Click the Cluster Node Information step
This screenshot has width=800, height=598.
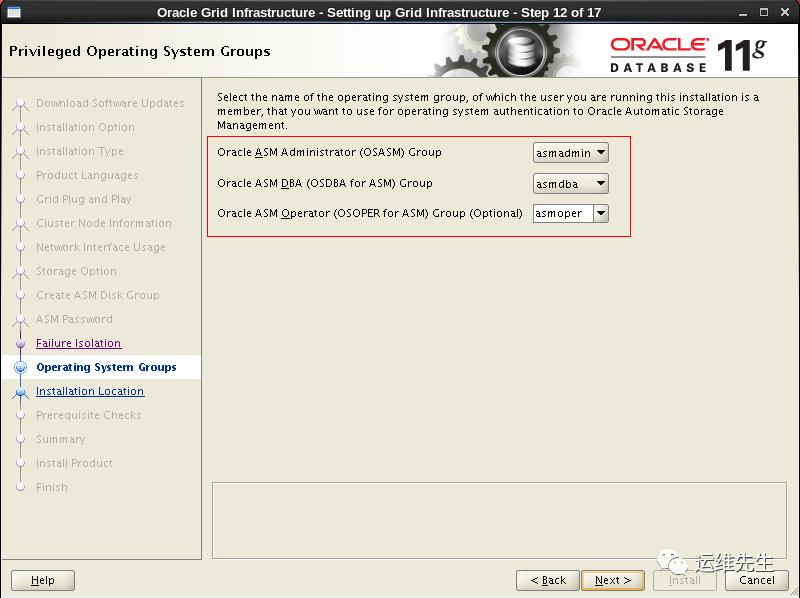tap(104, 223)
